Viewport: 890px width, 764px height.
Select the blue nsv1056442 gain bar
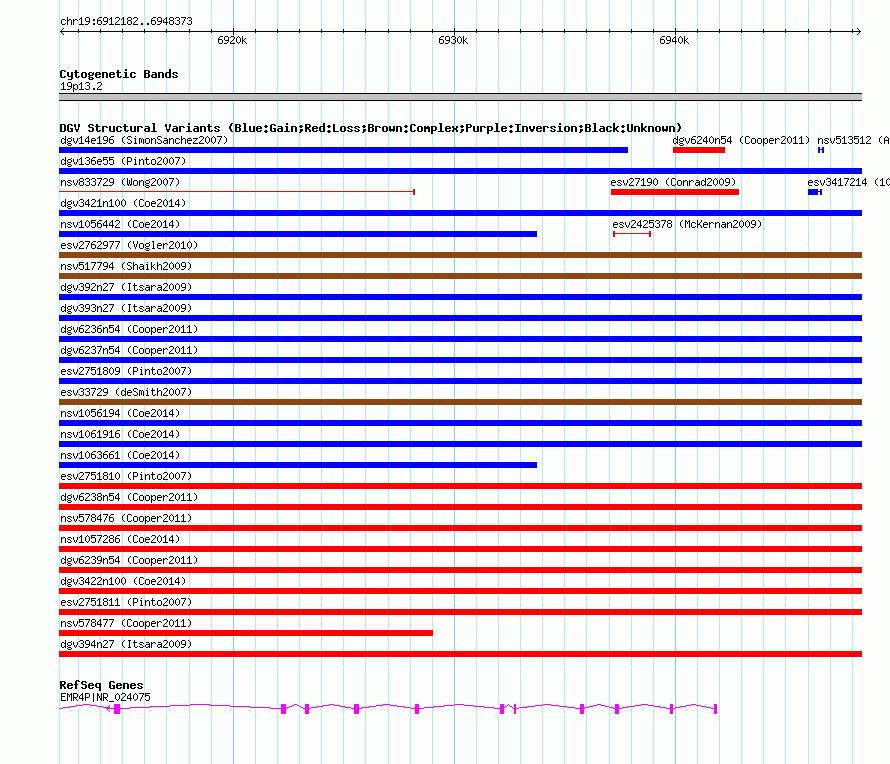click(x=298, y=234)
